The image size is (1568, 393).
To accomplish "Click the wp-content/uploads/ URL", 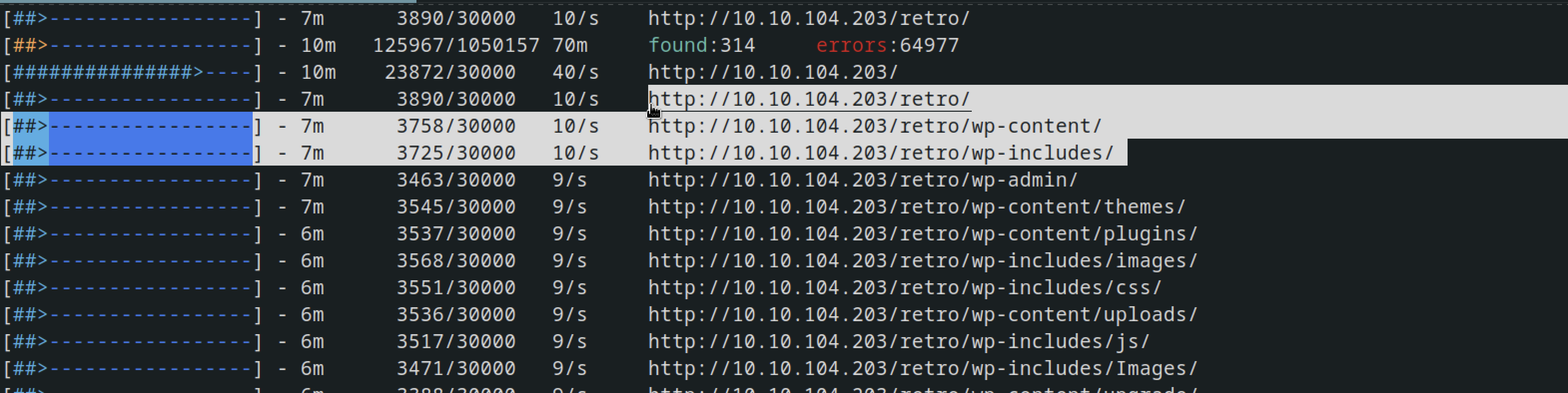I will point(923,315).
